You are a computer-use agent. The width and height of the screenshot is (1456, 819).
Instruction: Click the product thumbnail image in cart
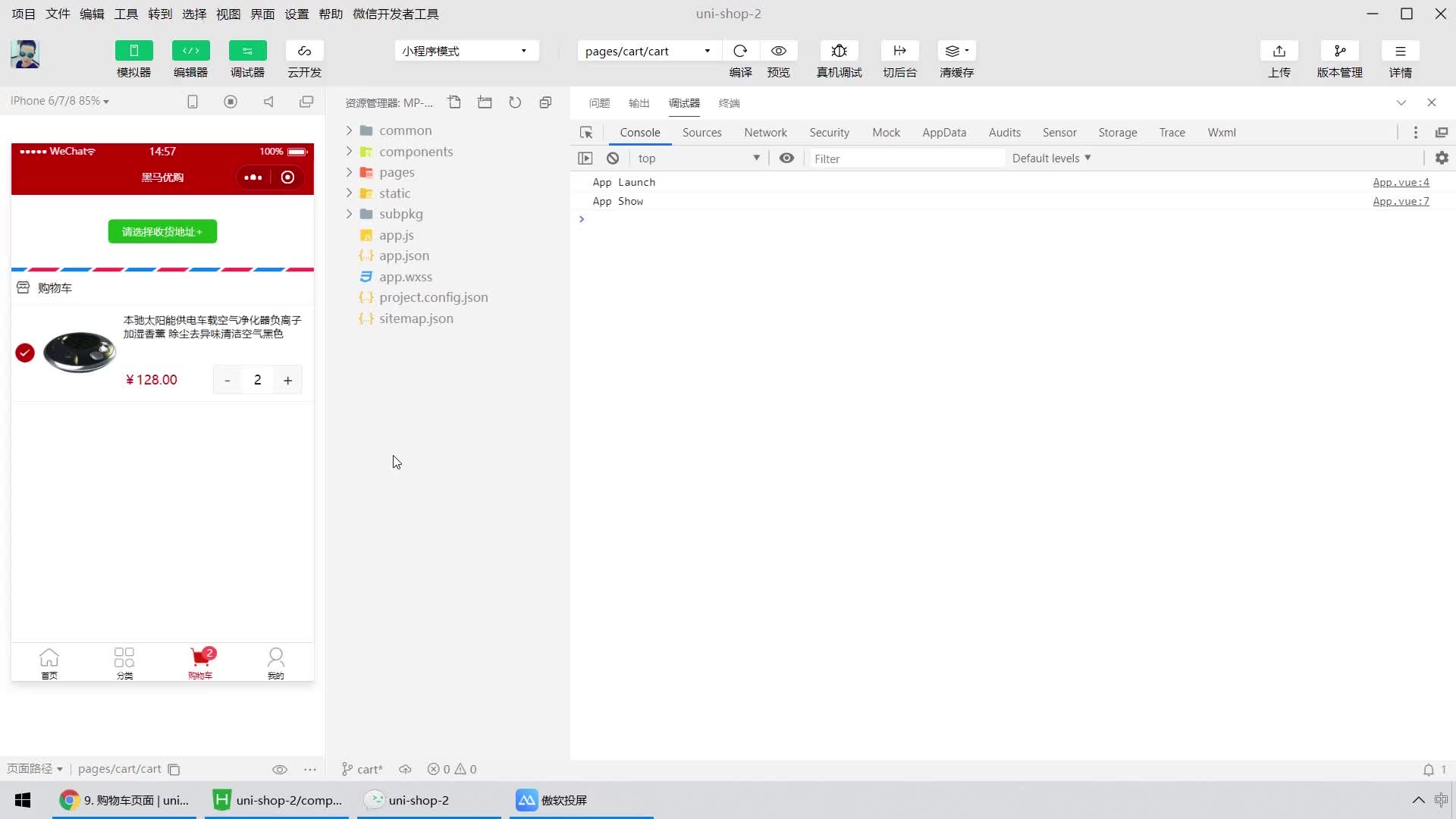click(78, 350)
